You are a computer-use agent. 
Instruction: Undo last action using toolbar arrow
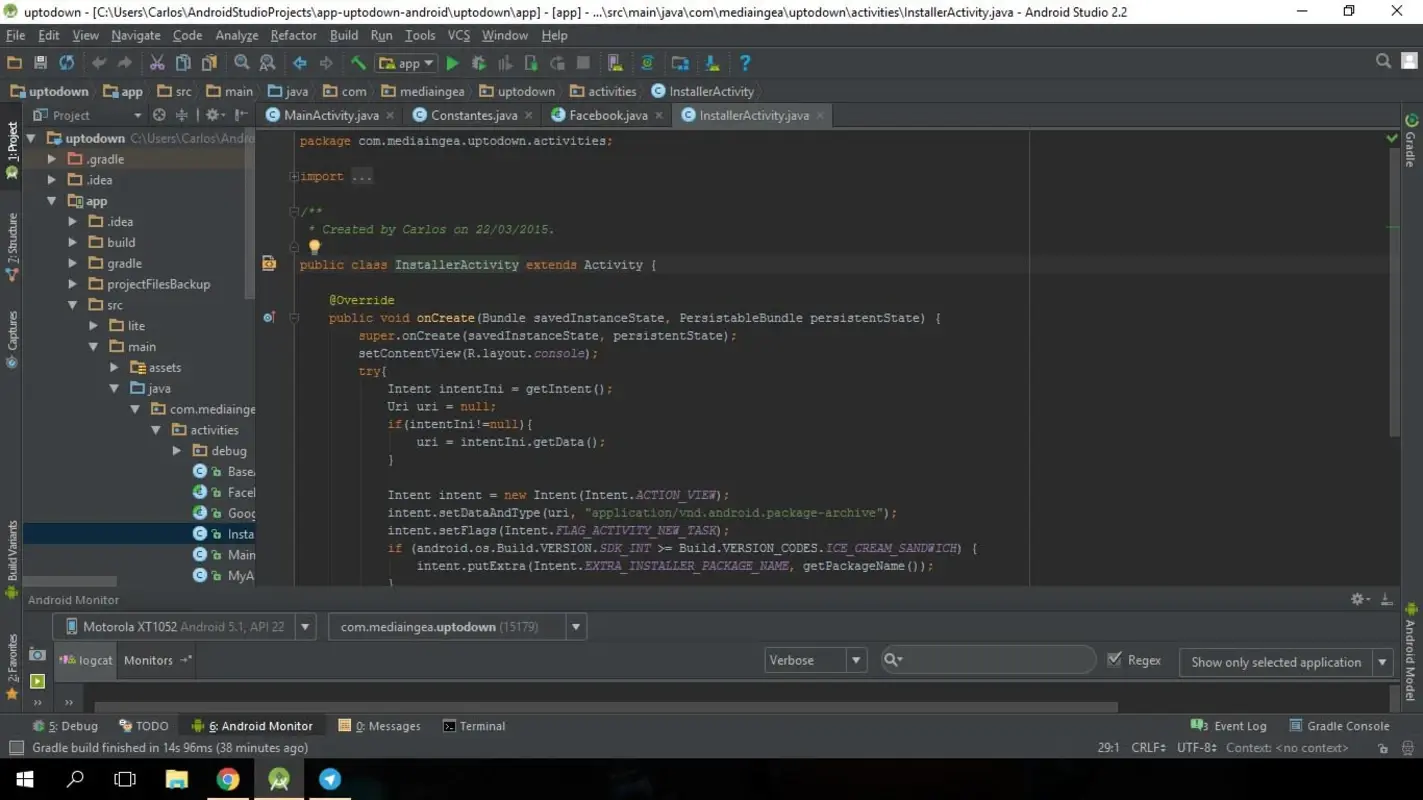pyautogui.click(x=97, y=62)
